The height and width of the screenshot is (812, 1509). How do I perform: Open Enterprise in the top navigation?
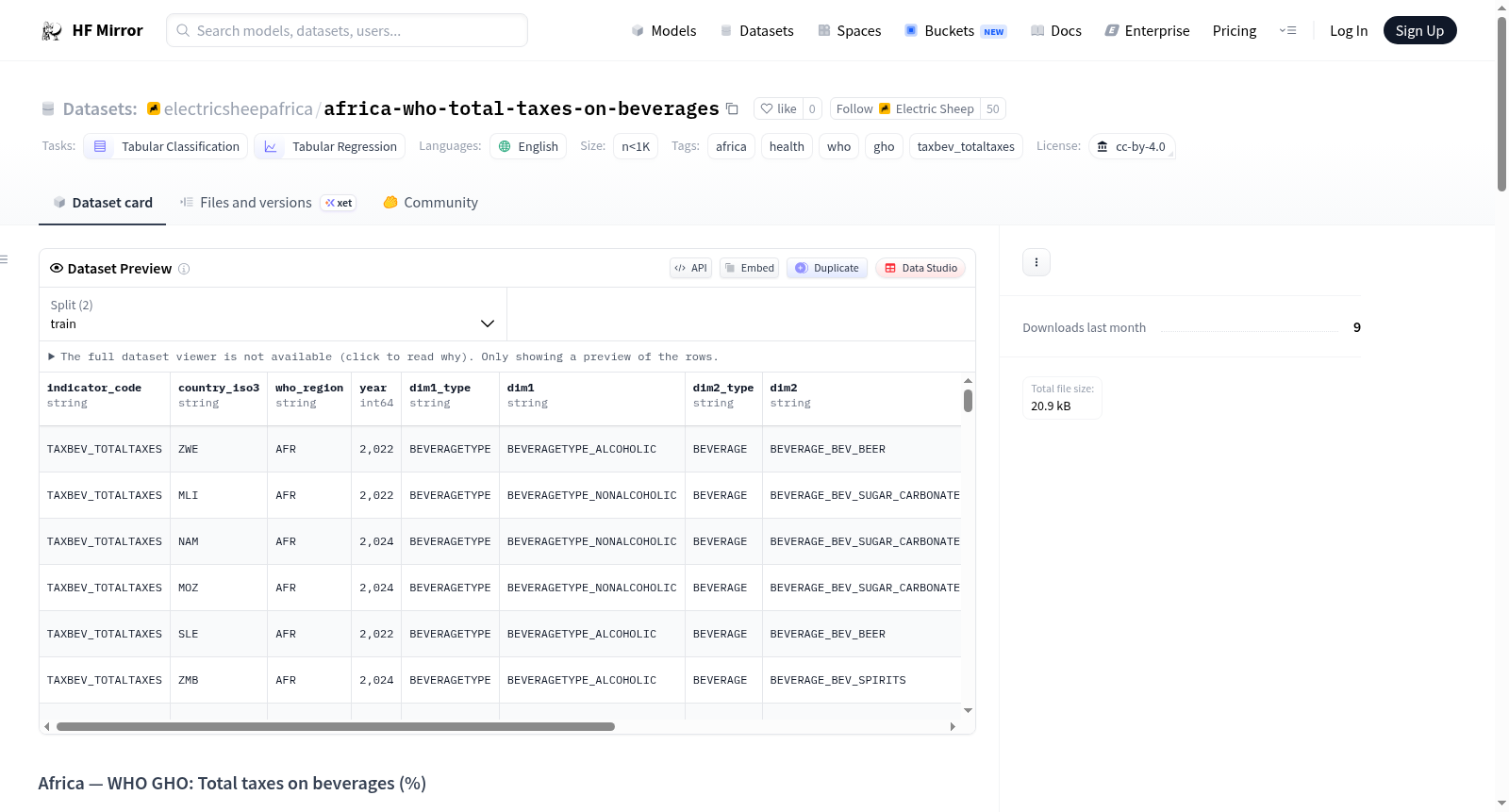[1147, 31]
